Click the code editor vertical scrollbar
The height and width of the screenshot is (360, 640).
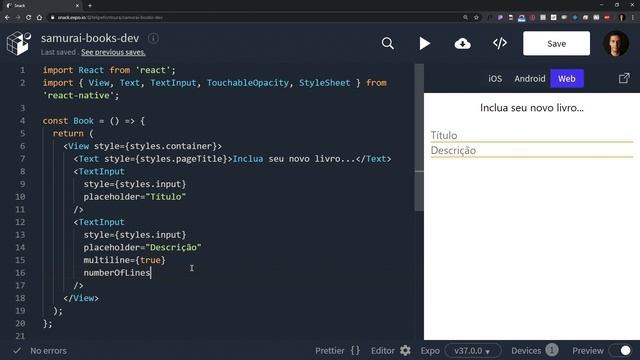click(419, 138)
